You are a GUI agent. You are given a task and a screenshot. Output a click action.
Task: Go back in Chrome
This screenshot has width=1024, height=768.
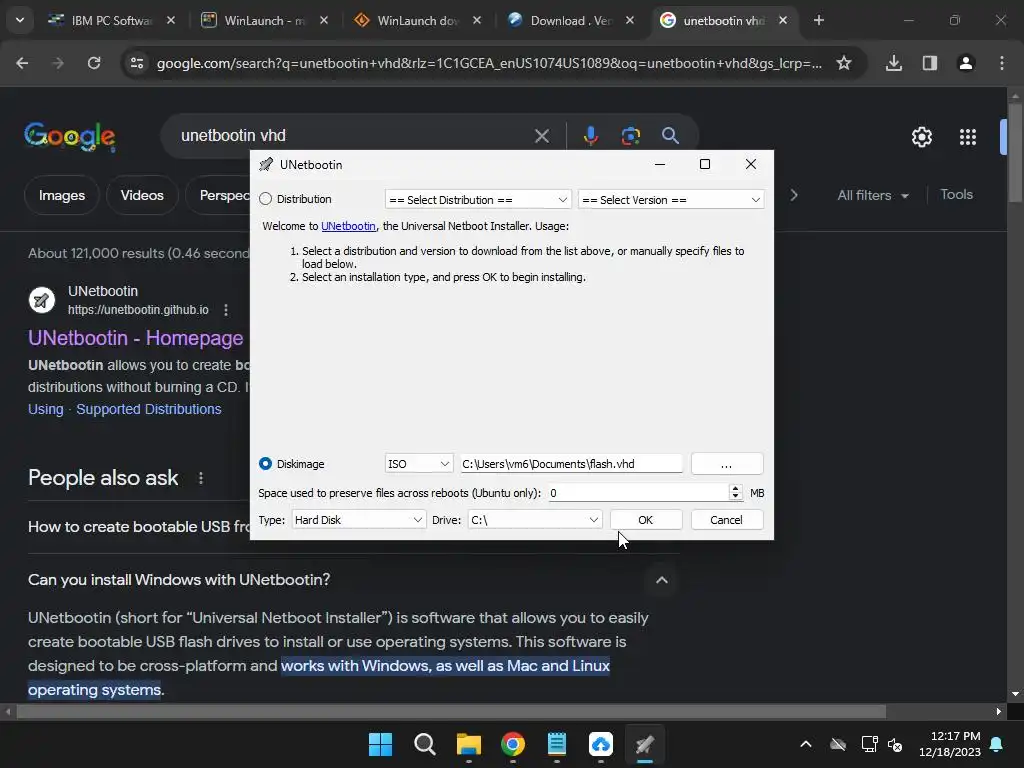coord(22,63)
